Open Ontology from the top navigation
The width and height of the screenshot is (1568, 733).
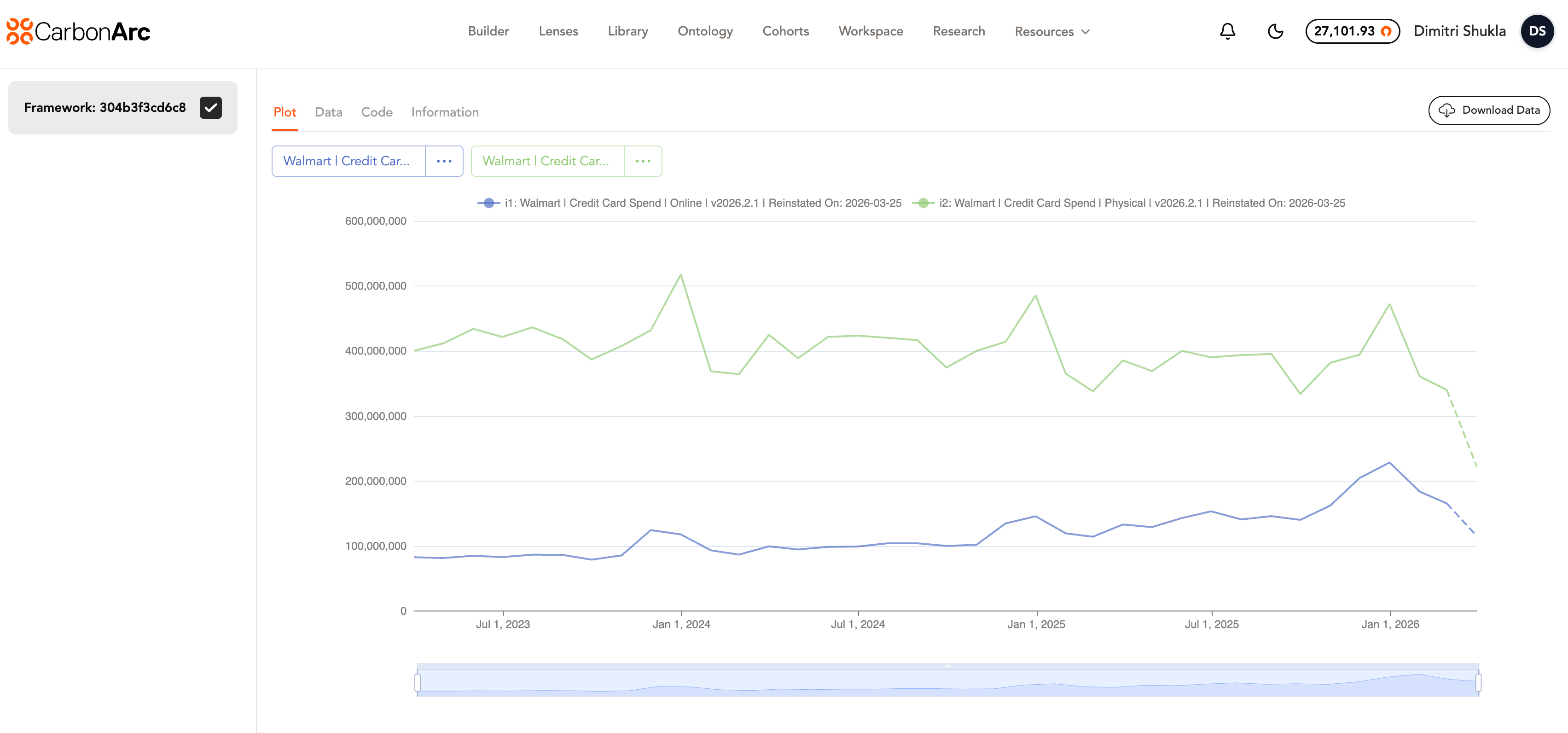pyautogui.click(x=705, y=31)
